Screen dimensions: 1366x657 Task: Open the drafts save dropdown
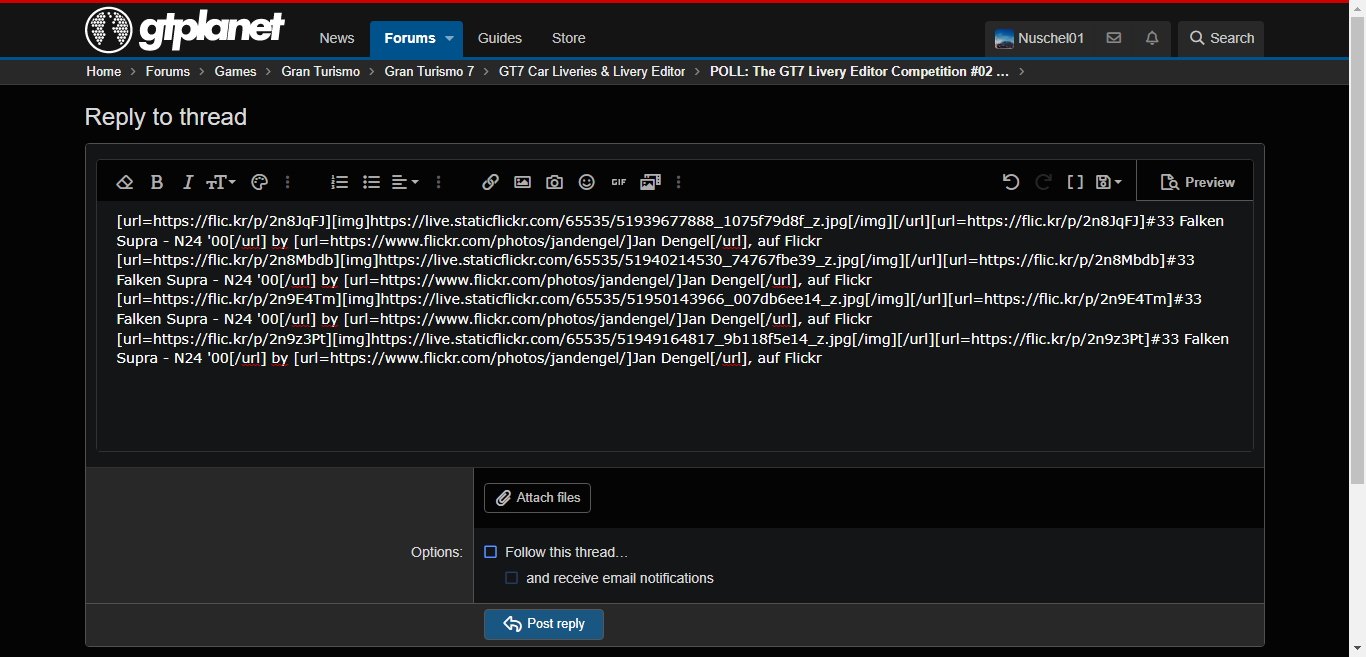pos(1109,182)
